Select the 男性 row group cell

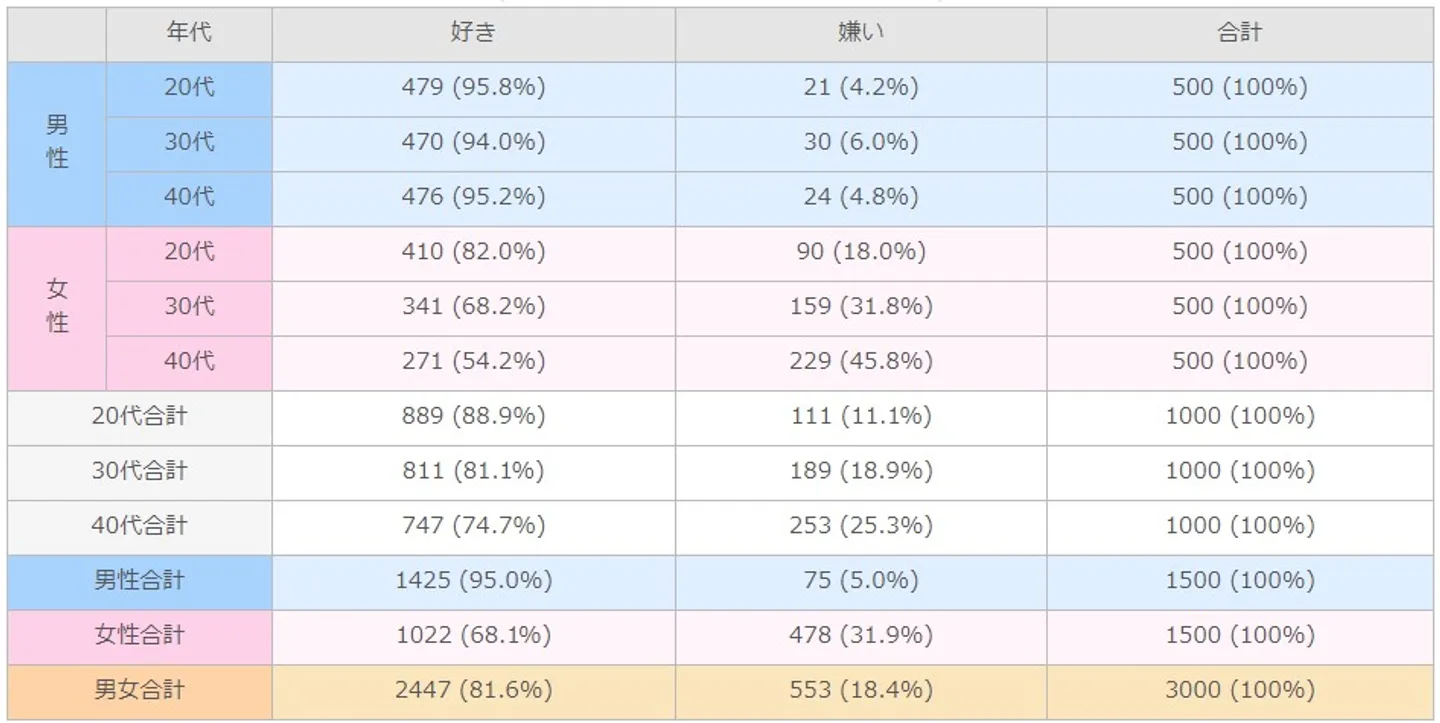(57, 142)
